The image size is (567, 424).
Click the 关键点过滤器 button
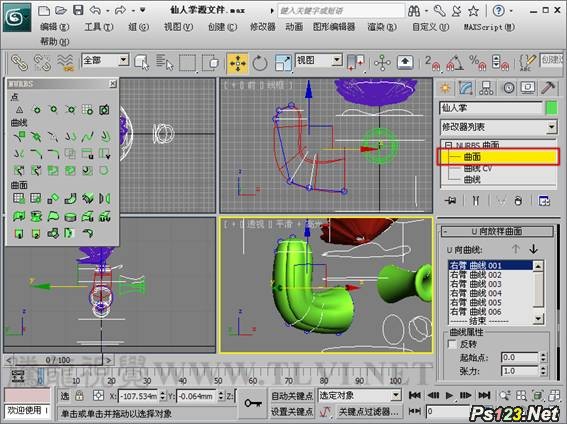click(x=368, y=411)
